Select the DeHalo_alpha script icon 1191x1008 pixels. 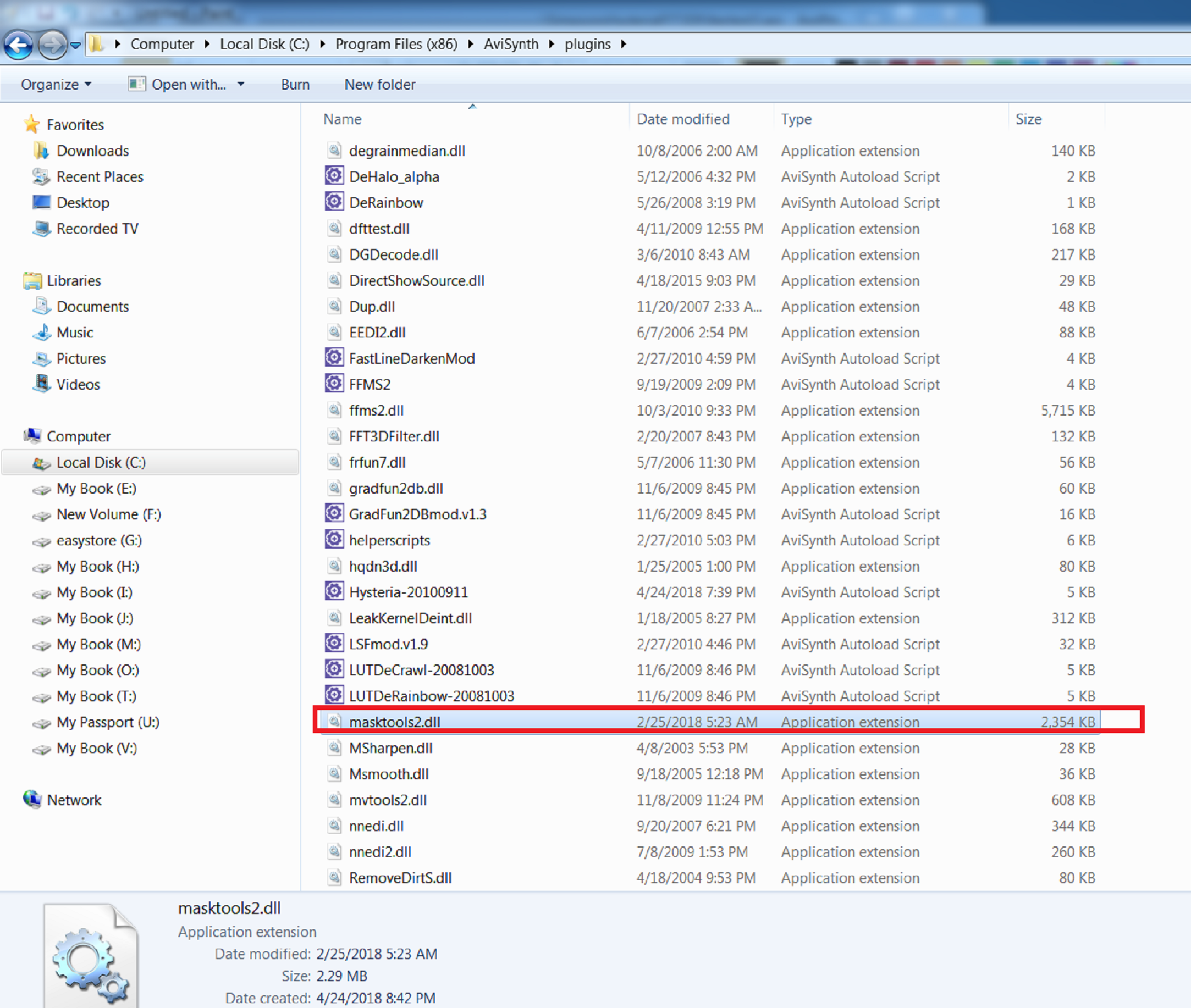(334, 176)
